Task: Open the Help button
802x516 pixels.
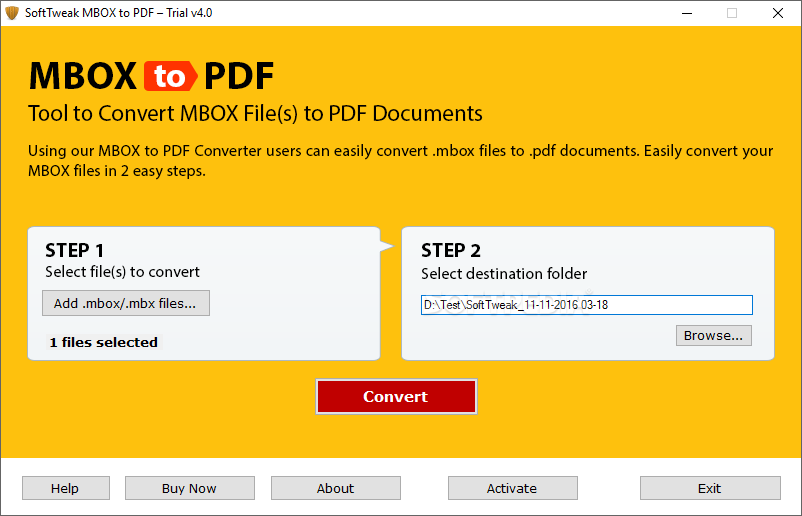Action: [x=65, y=488]
